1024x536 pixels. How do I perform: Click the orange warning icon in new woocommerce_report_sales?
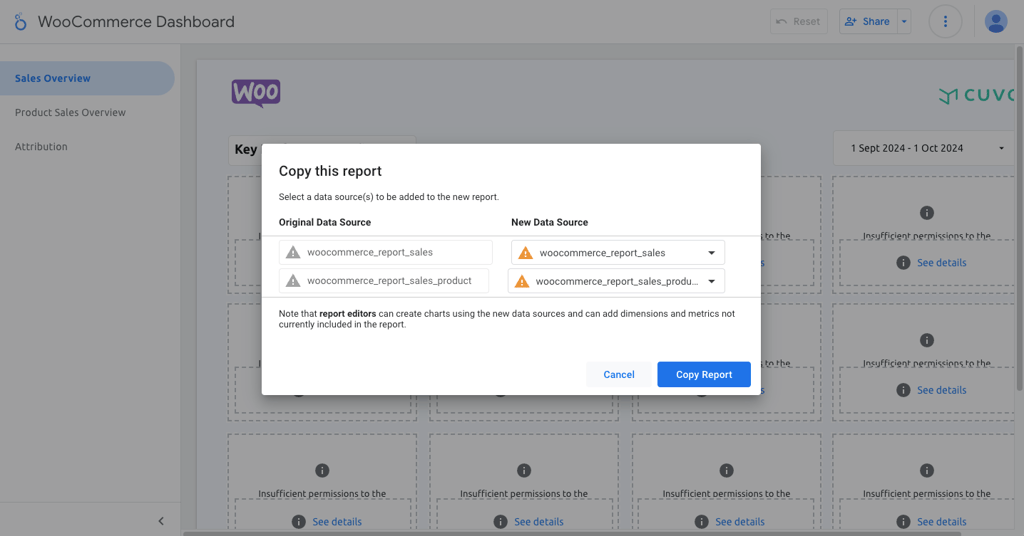click(525, 253)
